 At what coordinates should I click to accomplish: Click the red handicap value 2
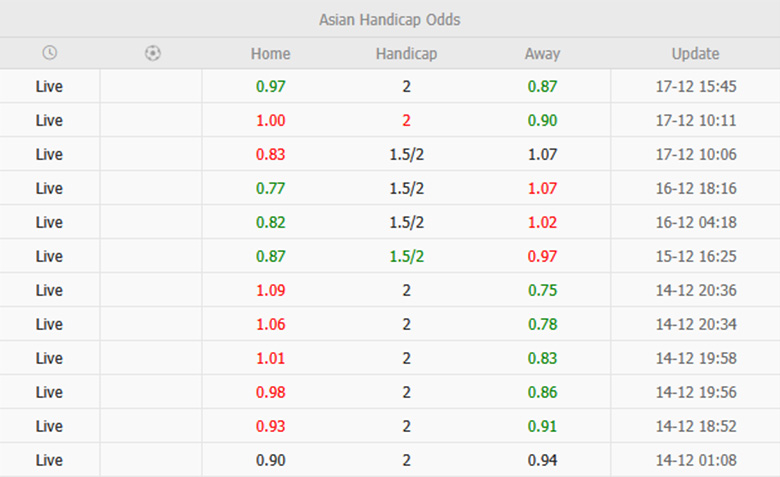pyautogui.click(x=406, y=120)
